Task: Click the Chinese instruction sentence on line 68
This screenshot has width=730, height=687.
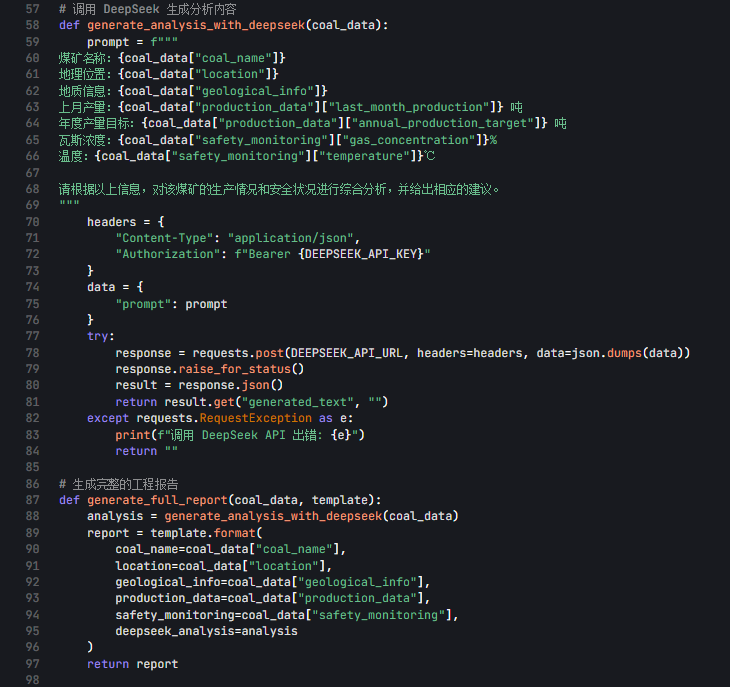Action: point(279,189)
